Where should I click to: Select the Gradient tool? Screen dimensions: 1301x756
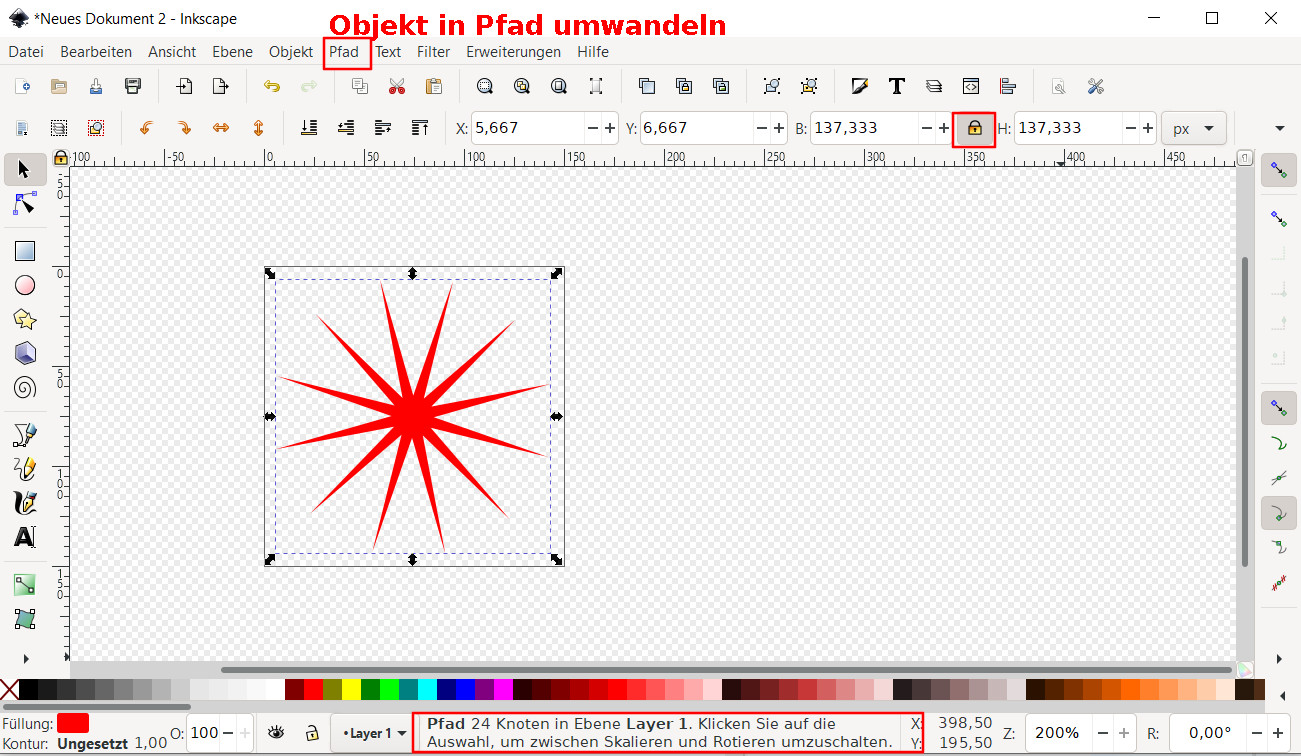point(25,585)
